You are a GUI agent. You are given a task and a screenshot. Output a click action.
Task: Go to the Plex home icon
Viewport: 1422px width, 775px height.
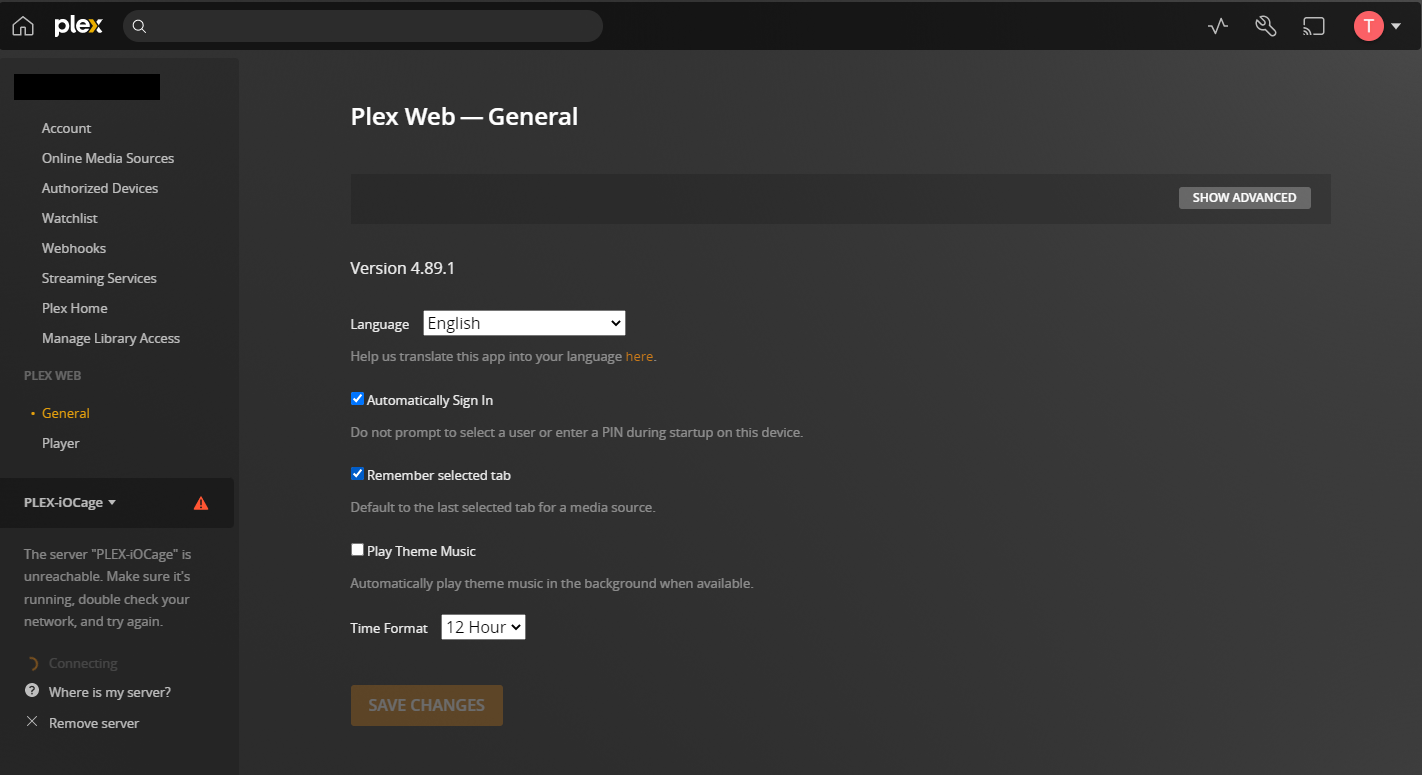coord(22,26)
